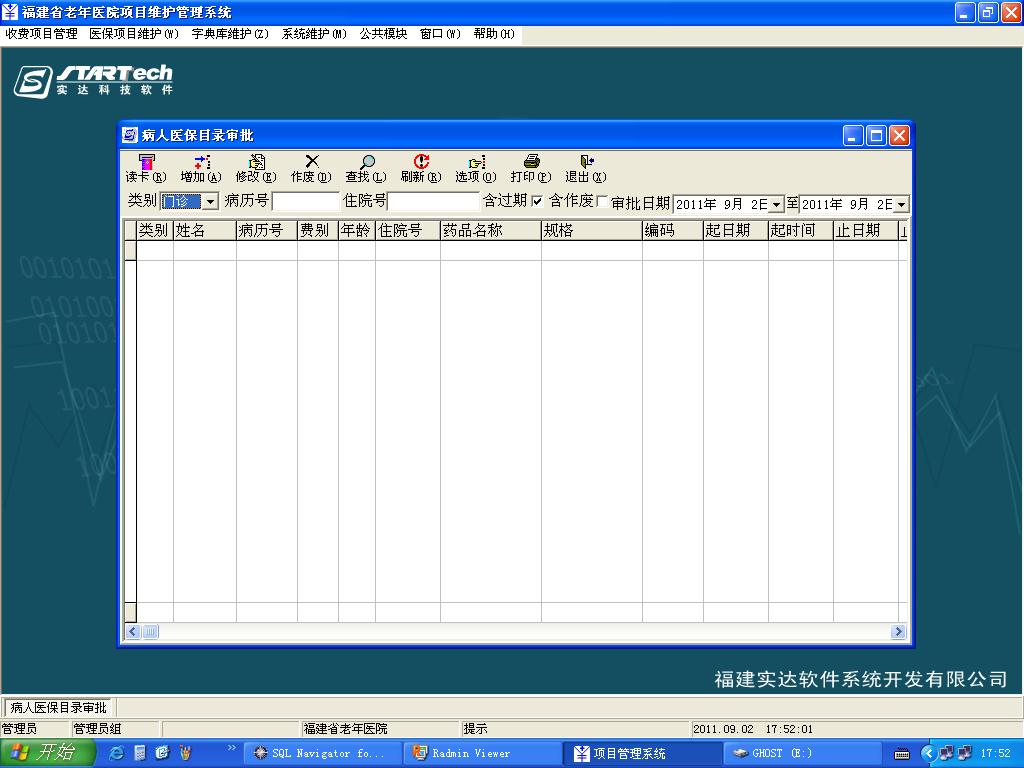The width and height of the screenshot is (1024, 768).
Task: Click the 起时间 column header
Action: pos(801,231)
